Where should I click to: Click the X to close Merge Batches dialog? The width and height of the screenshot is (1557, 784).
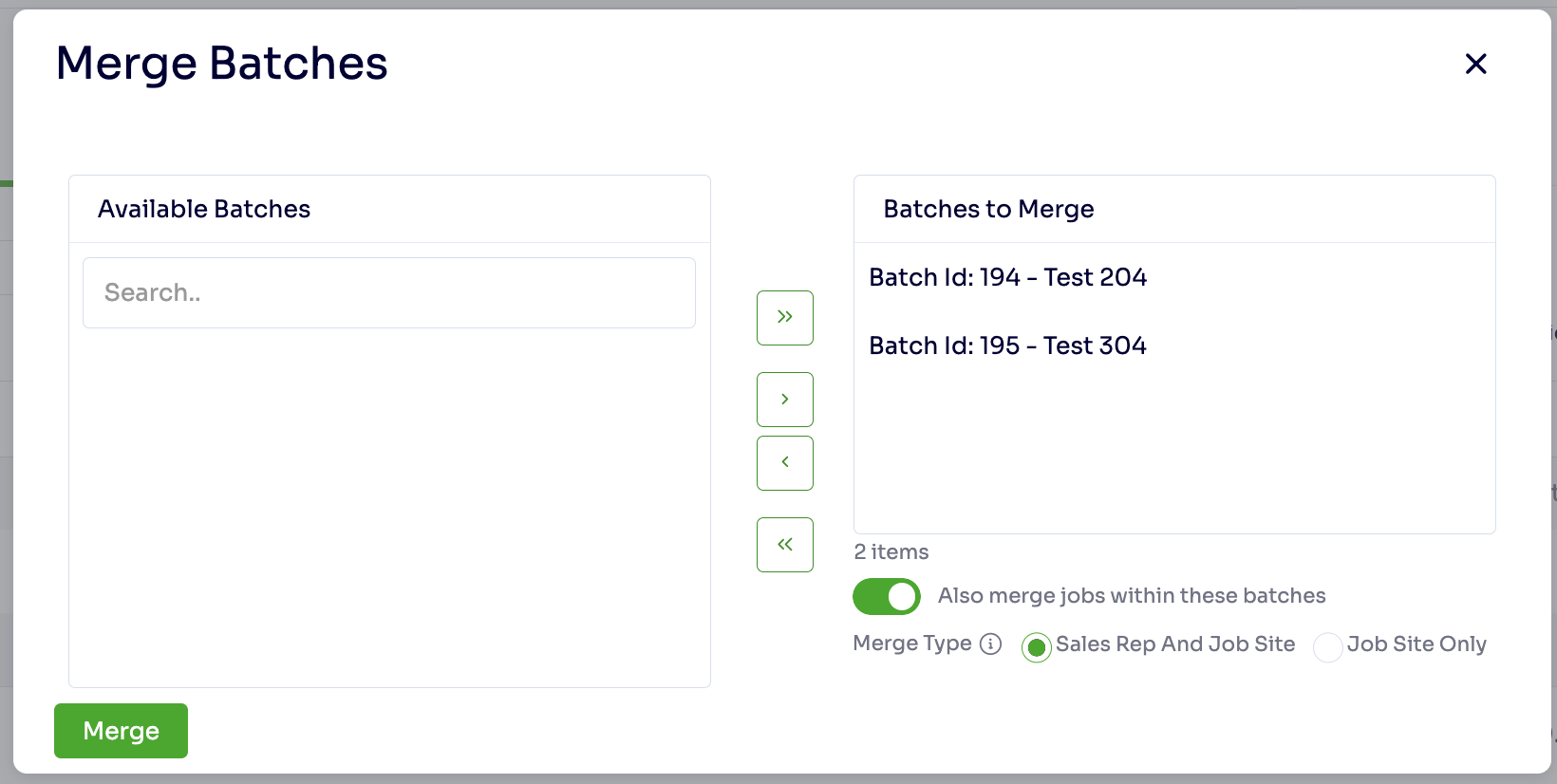click(x=1475, y=64)
